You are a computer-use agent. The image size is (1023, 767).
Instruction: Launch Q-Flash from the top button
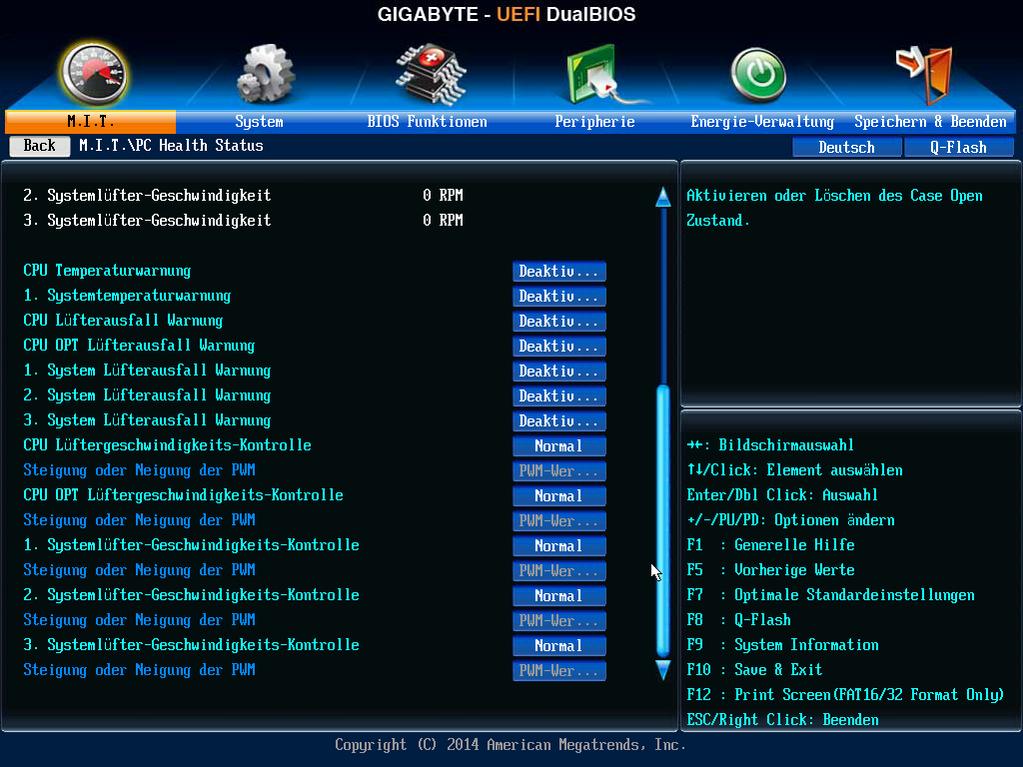coord(958,147)
